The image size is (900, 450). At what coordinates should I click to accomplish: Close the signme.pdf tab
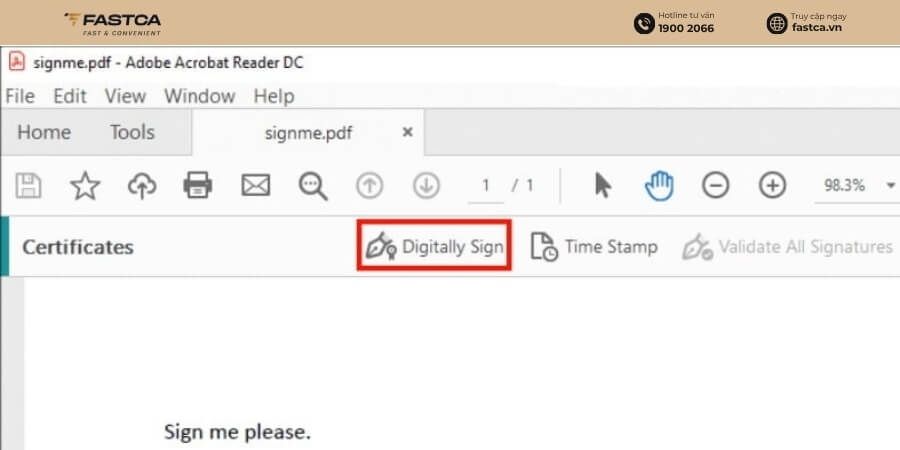click(408, 132)
